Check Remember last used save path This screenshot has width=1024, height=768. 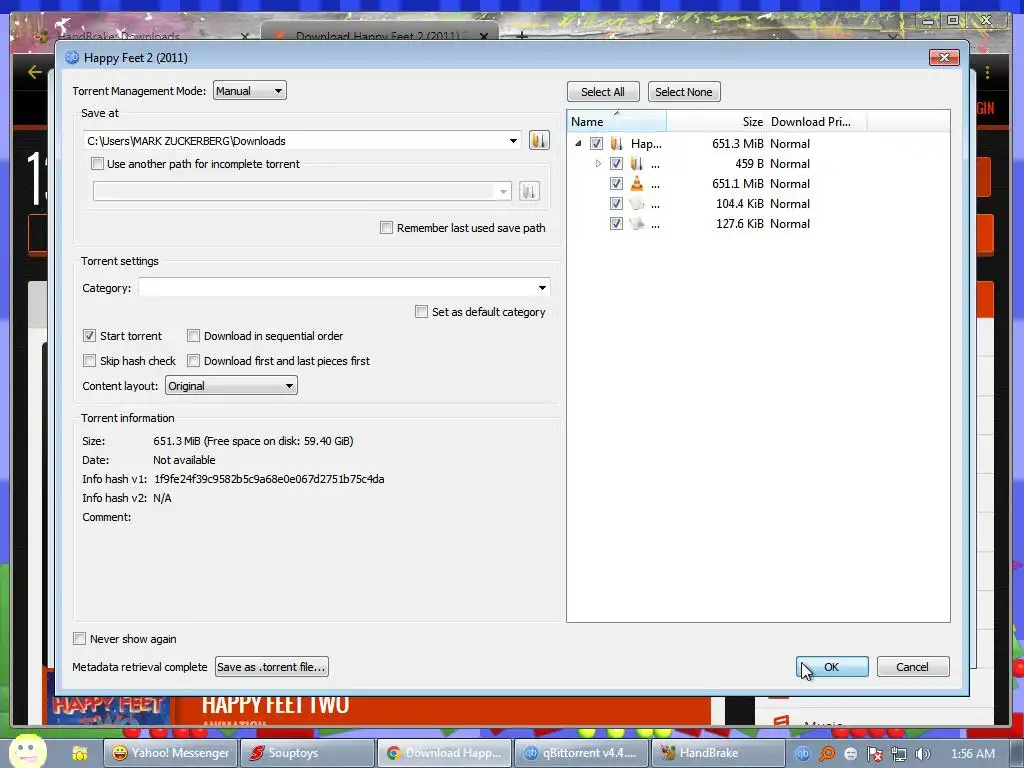pos(387,228)
